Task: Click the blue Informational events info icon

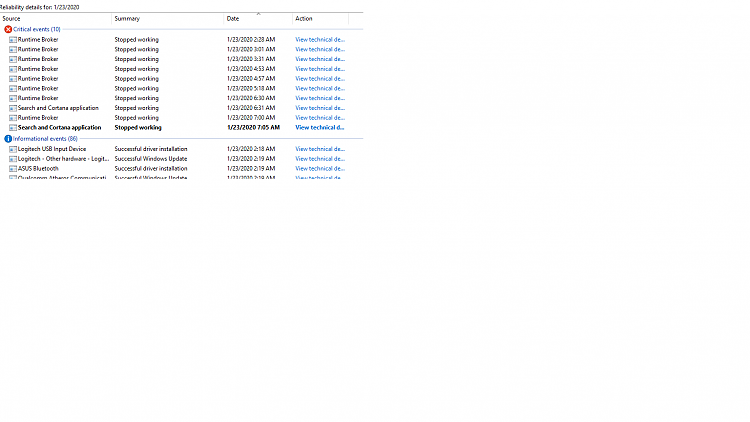Action: pyautogui.click(x=8, y=139)
